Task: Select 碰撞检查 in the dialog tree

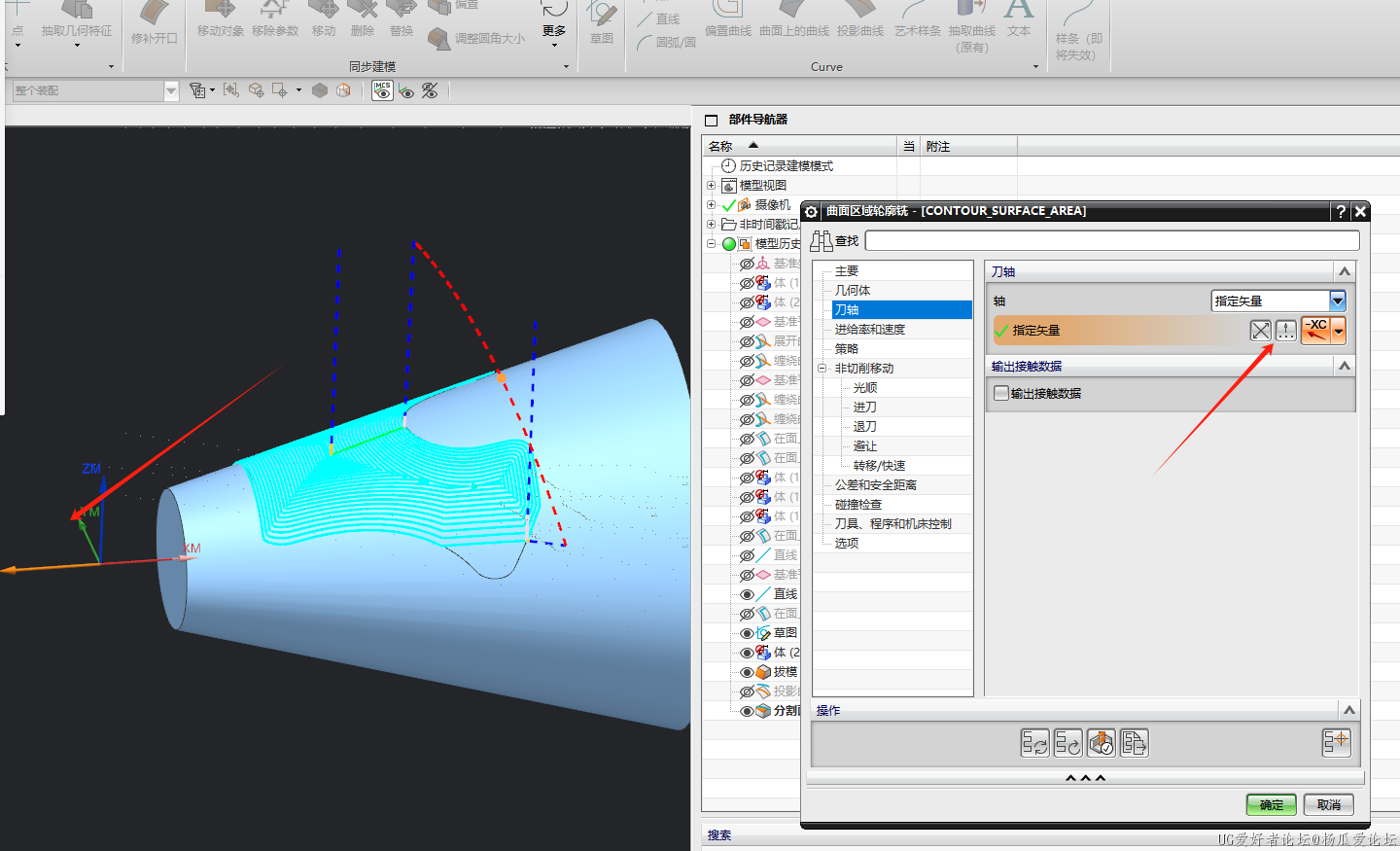Action: (x=858, y=505)
